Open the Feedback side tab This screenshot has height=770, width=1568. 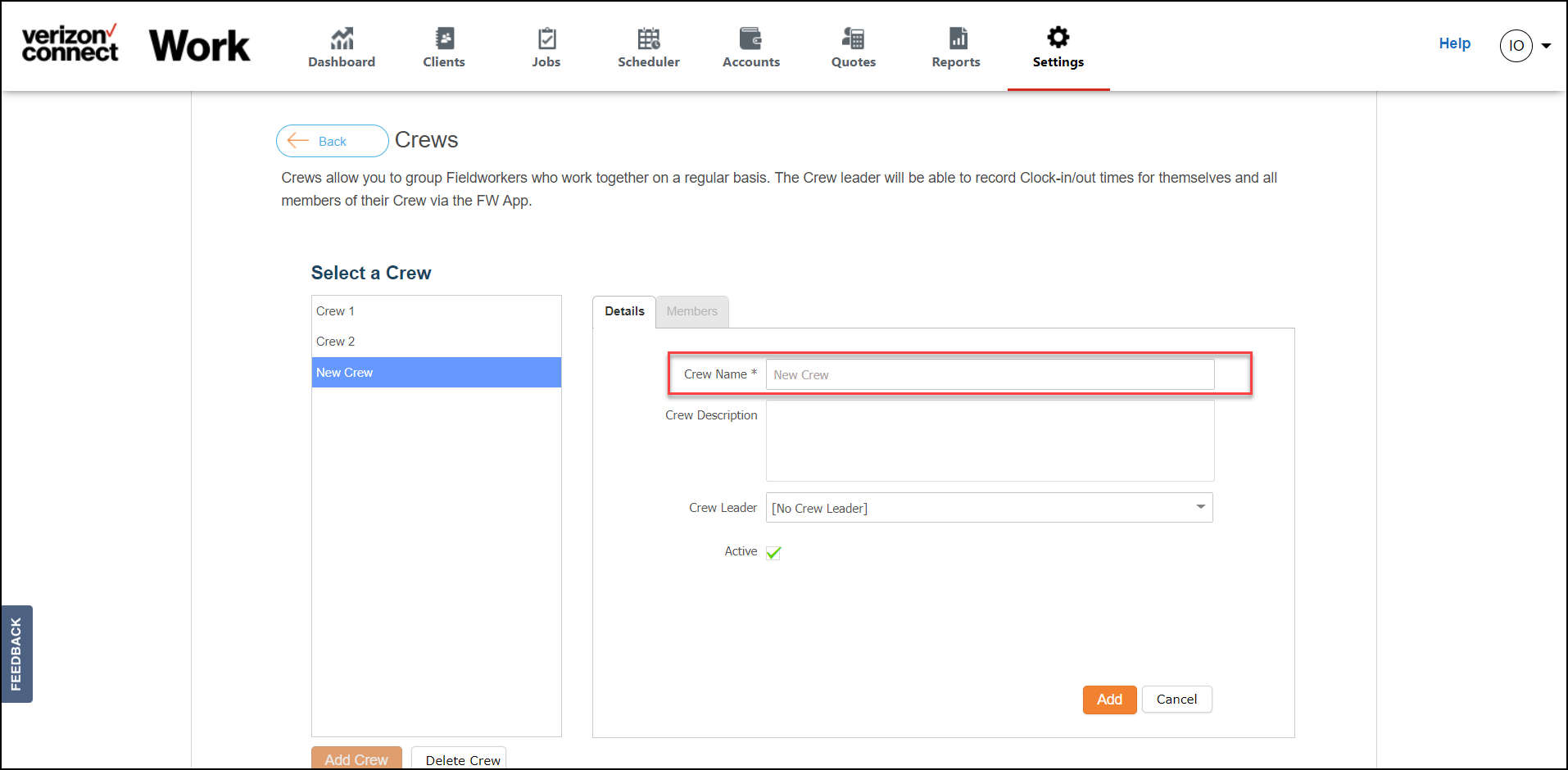point(16,654)
